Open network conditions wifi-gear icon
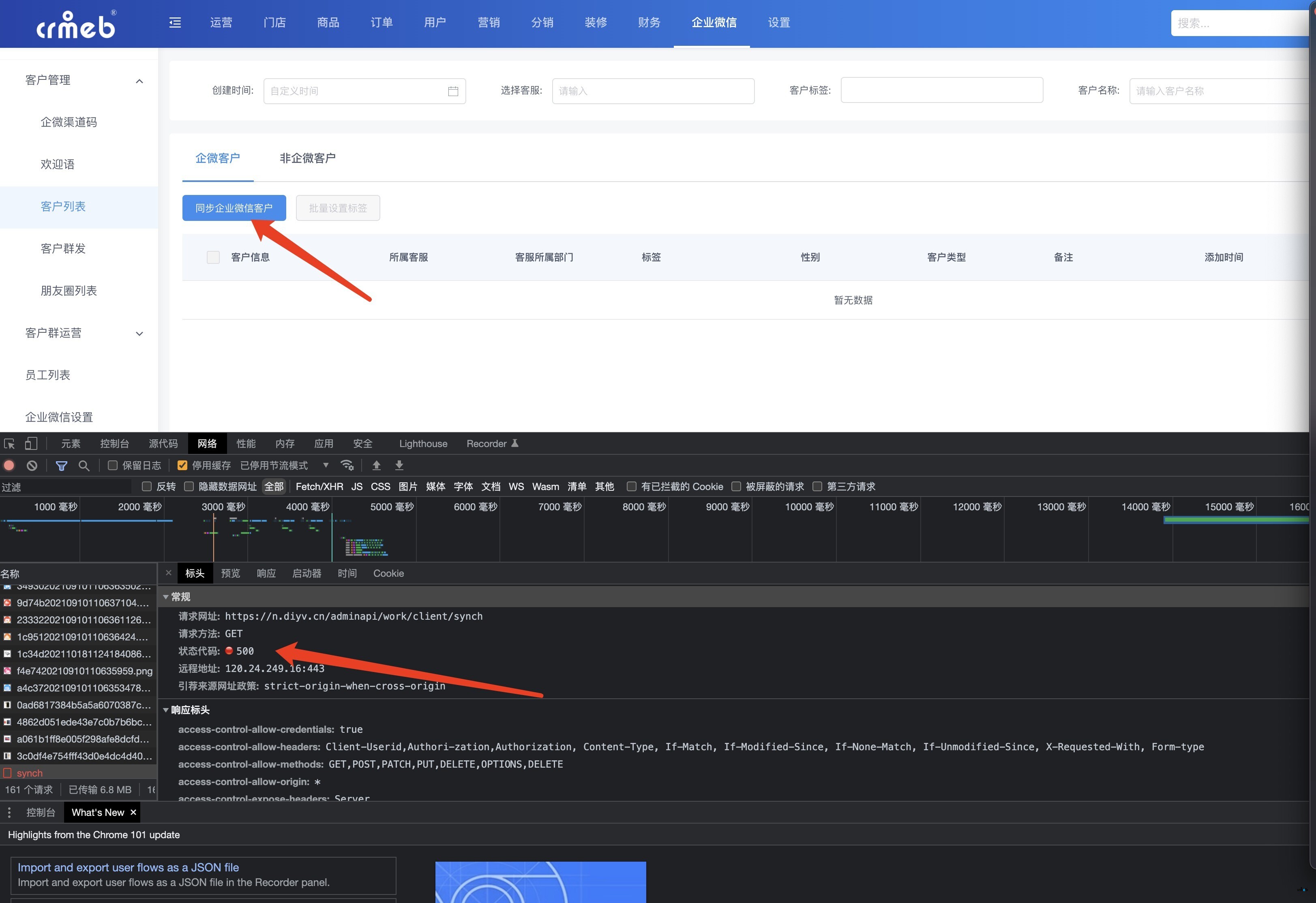Screen dimensions: 1316x903 tap(347, 465)
